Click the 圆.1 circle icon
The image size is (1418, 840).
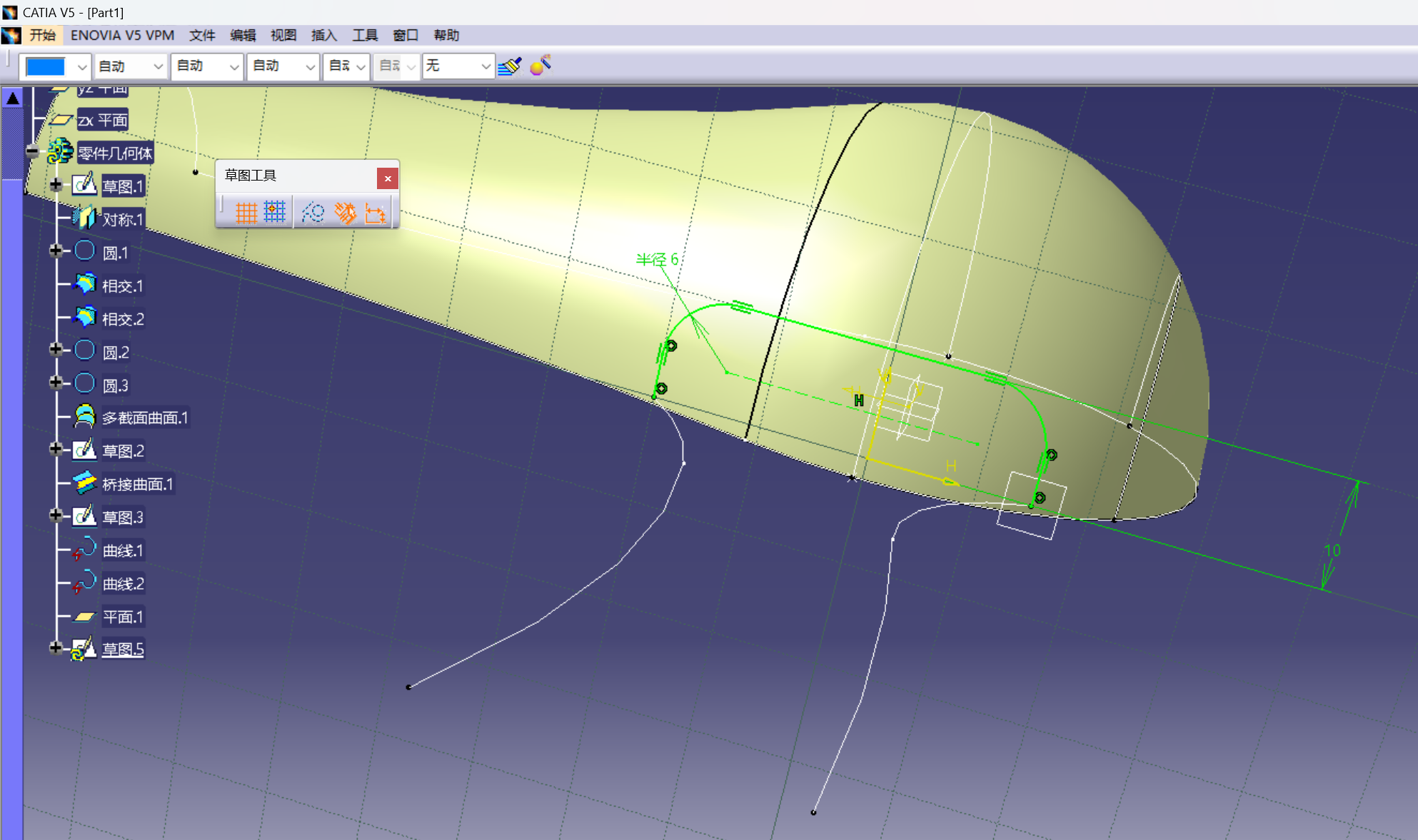pos(84,251)
